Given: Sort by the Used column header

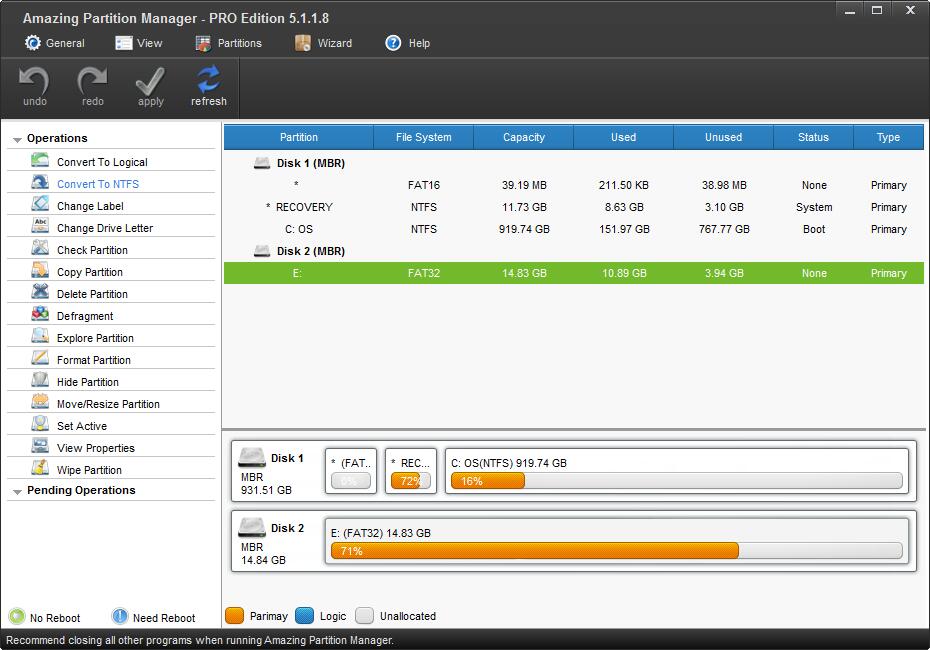Looking at the screenshot, I should pyautogui.click(x=623, y=137).
